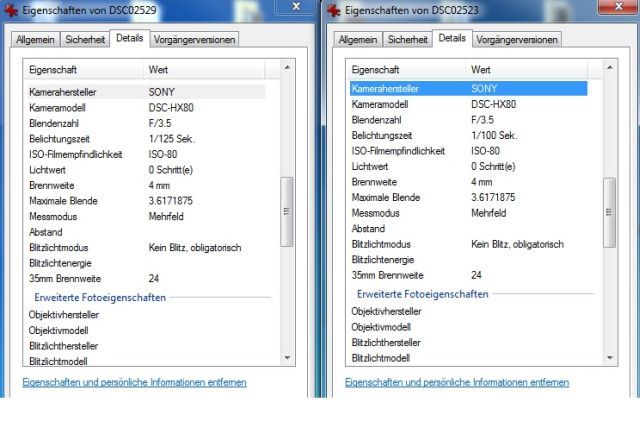Screen dimensions: 640x427
Task: Click the Objektivmodell row in DSC02523
Action: tap(469, 327)
